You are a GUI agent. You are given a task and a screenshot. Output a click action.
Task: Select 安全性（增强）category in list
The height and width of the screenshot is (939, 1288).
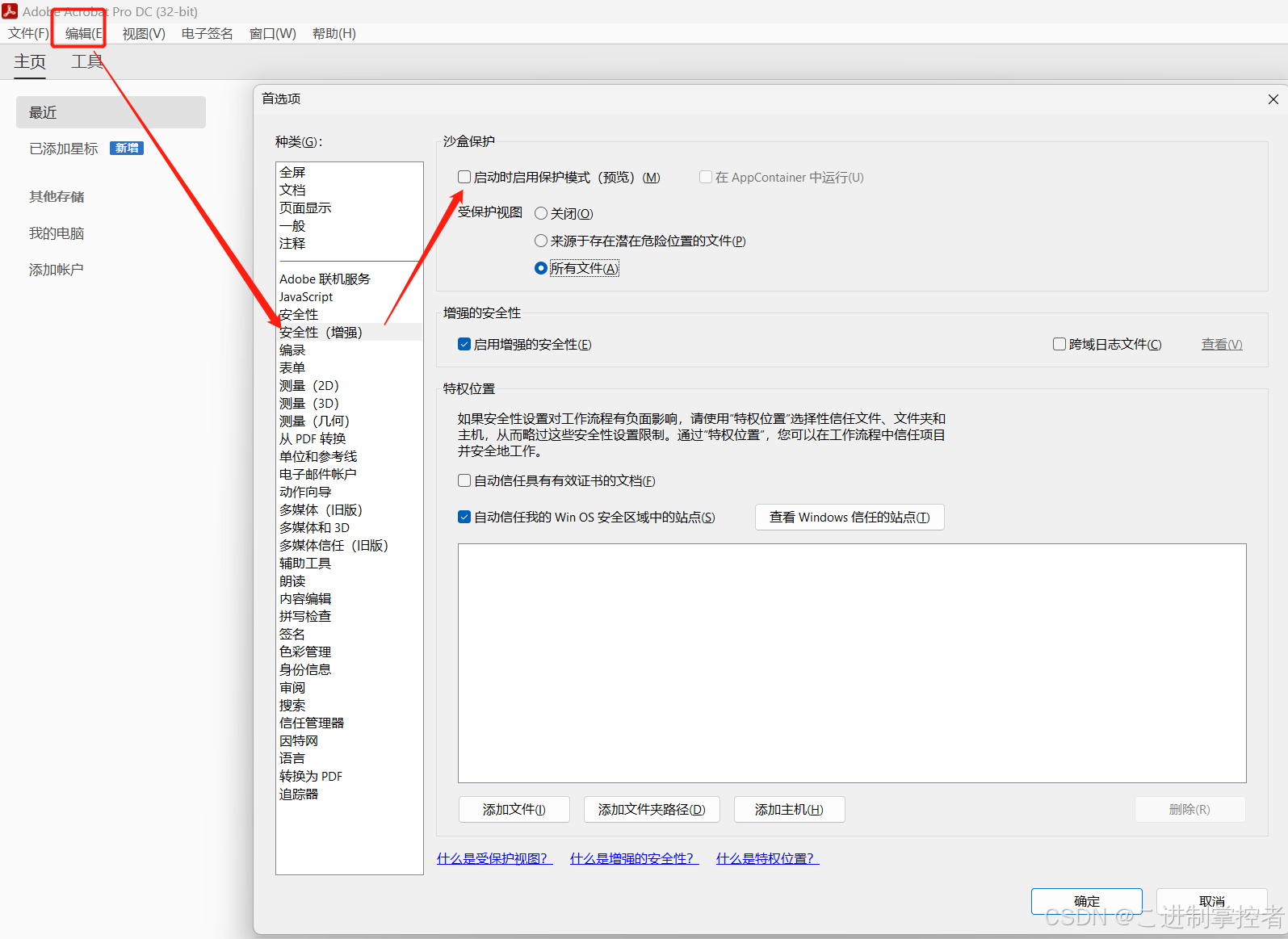click(x=349, y=332)
